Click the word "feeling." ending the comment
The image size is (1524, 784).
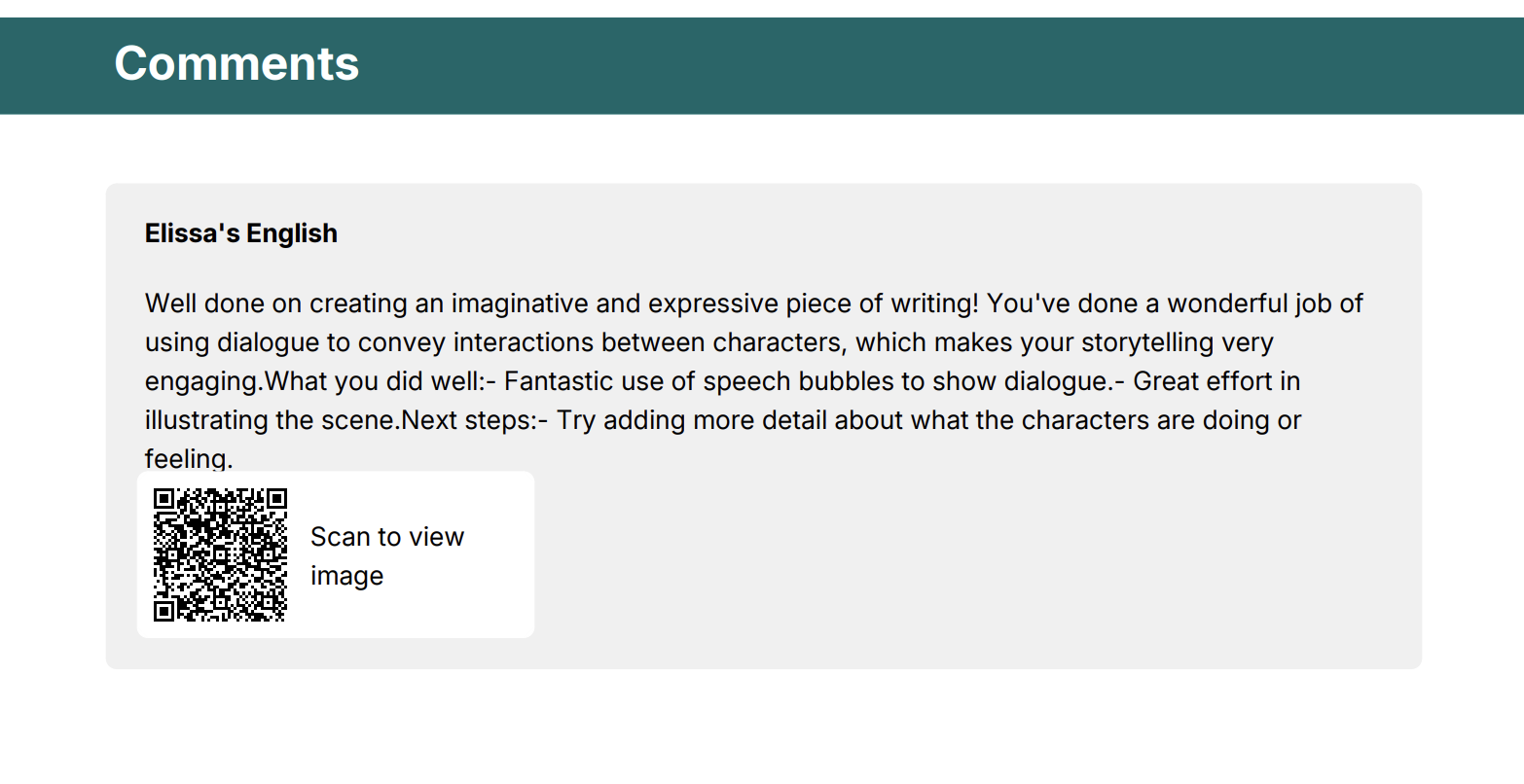click(x=189, y=459)
